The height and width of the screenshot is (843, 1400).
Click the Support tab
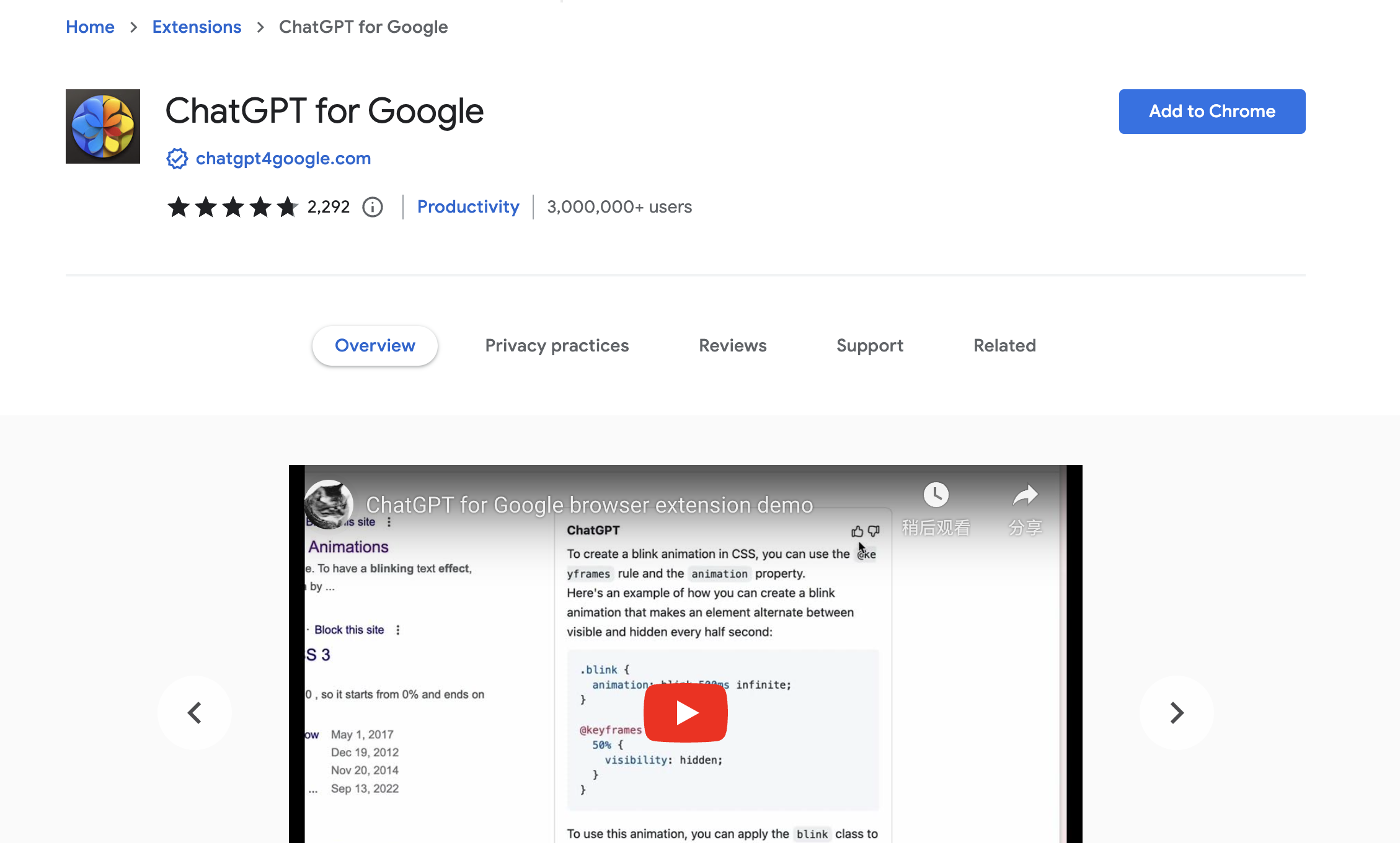[870, 345]
